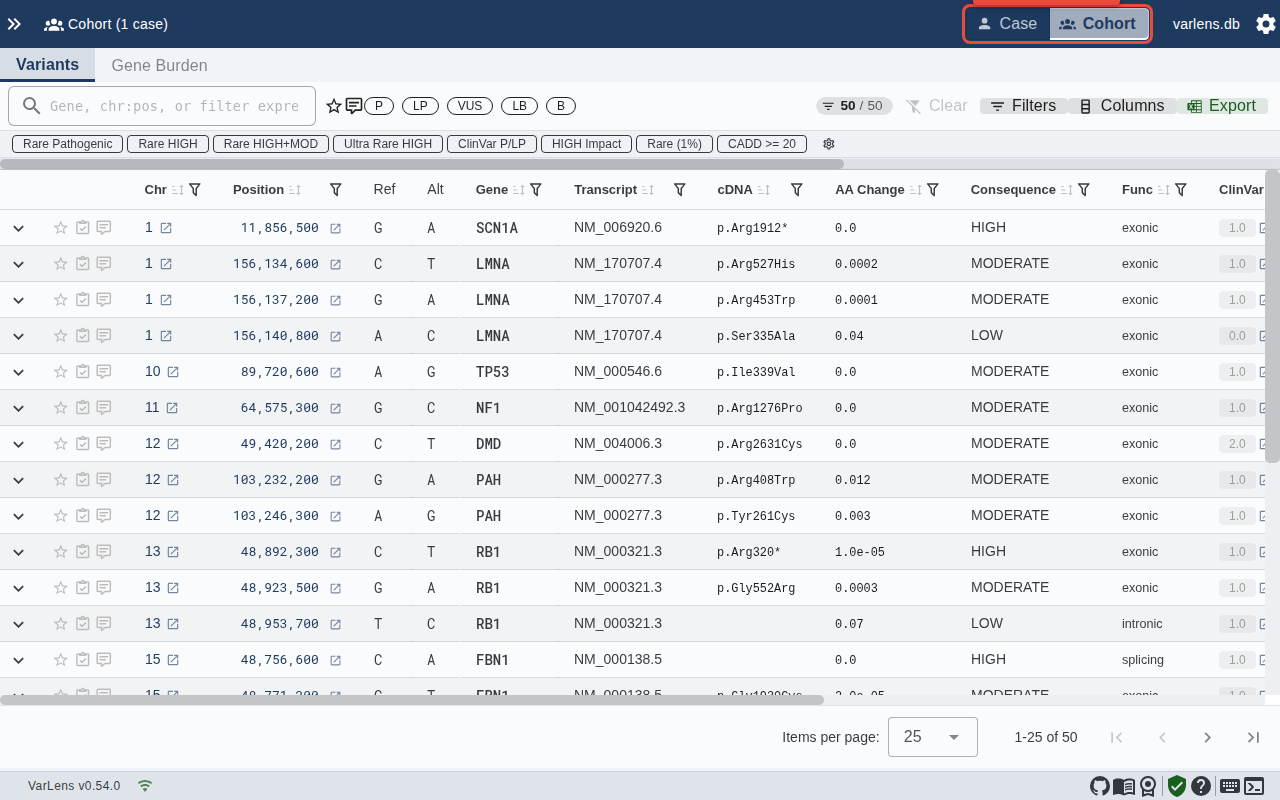Open the terminal icon in the status bar
1280x800 pixels.
tap(1254, 786)
